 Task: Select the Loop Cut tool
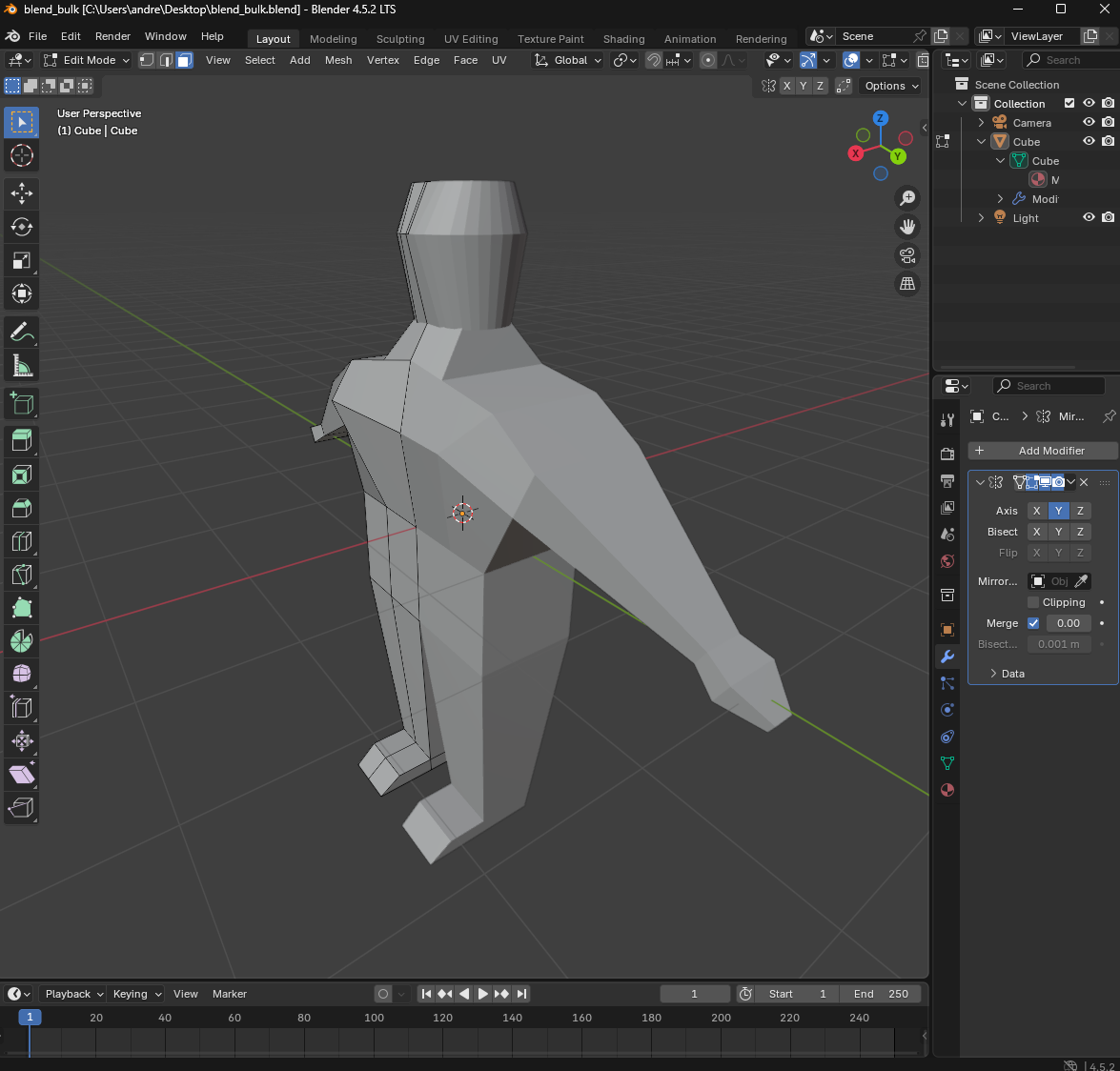tap(21, 541)
